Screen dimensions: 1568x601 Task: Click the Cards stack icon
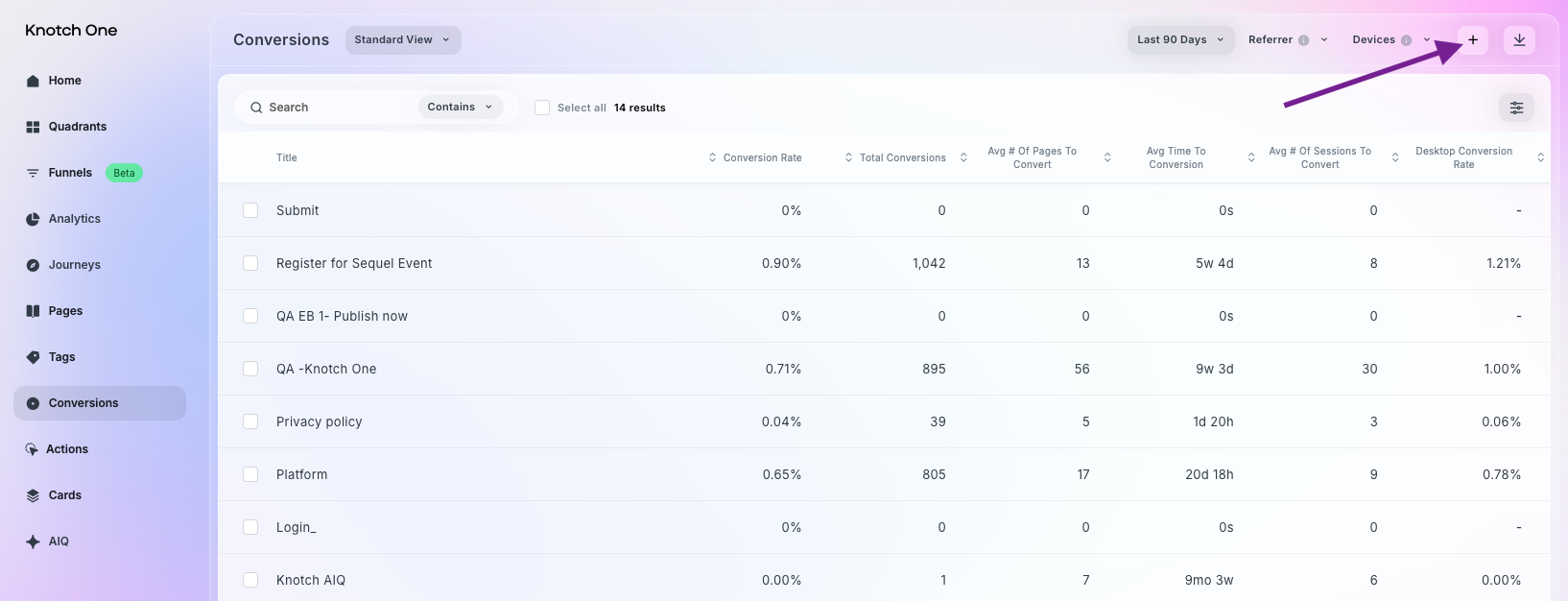pyautogui.click(x=33, y=495)
